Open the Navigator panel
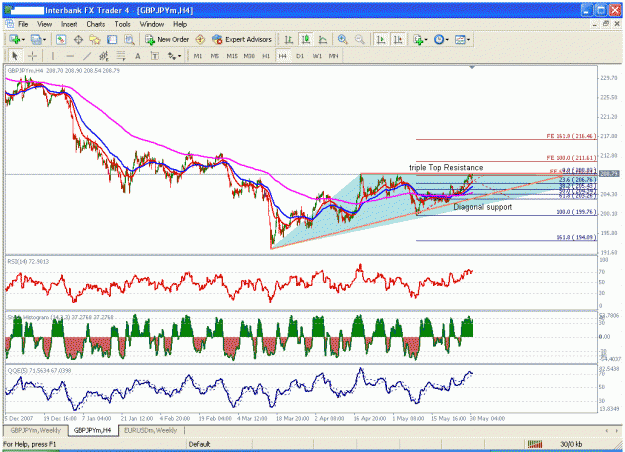Screen dimensions: 625x452 (x=95, y=39)
